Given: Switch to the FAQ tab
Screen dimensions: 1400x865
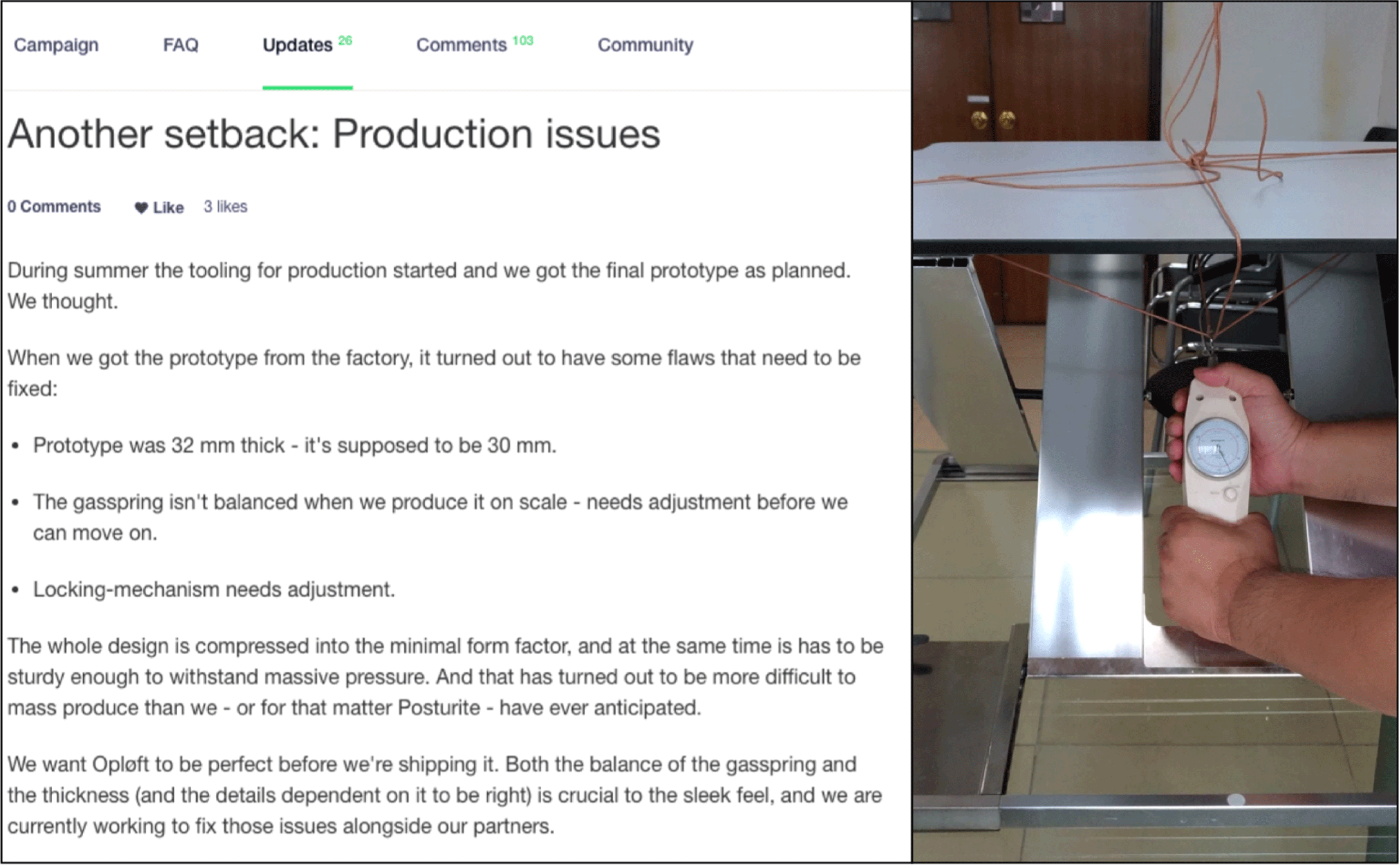Looking at the screenshot, I should coord(181,45).
